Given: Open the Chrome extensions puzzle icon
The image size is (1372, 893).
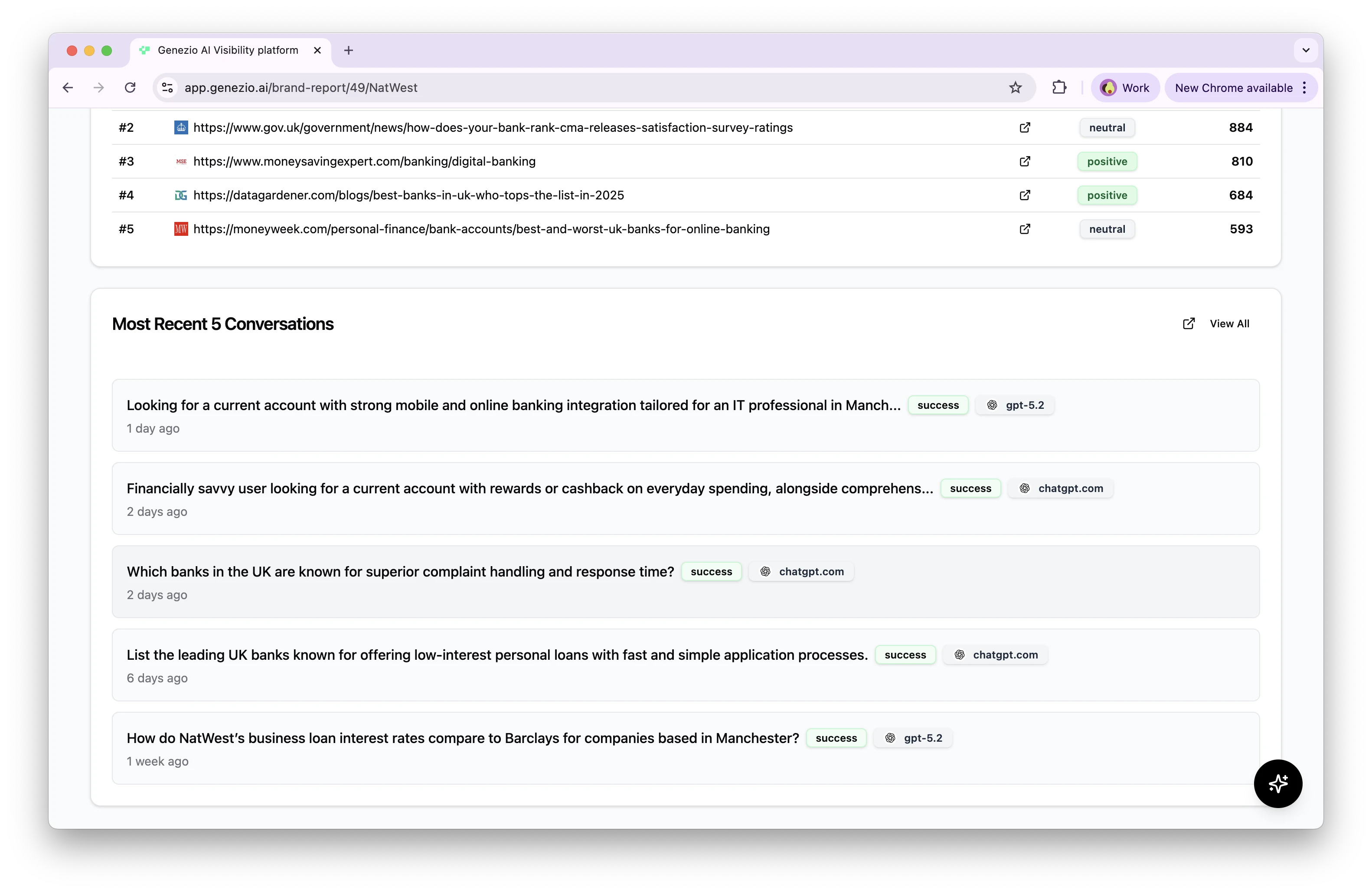Looking at the screenshot, I should (1059, 88).
